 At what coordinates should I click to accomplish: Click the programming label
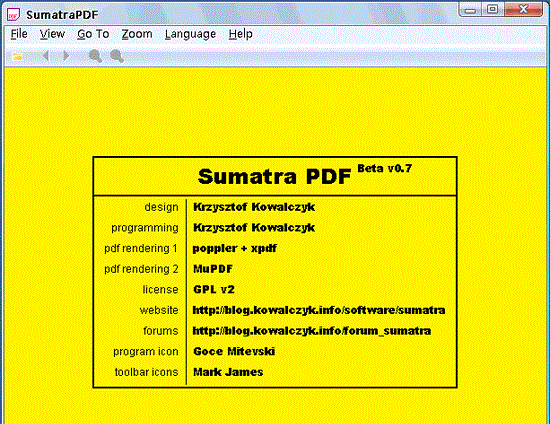[x=145, y=228]
